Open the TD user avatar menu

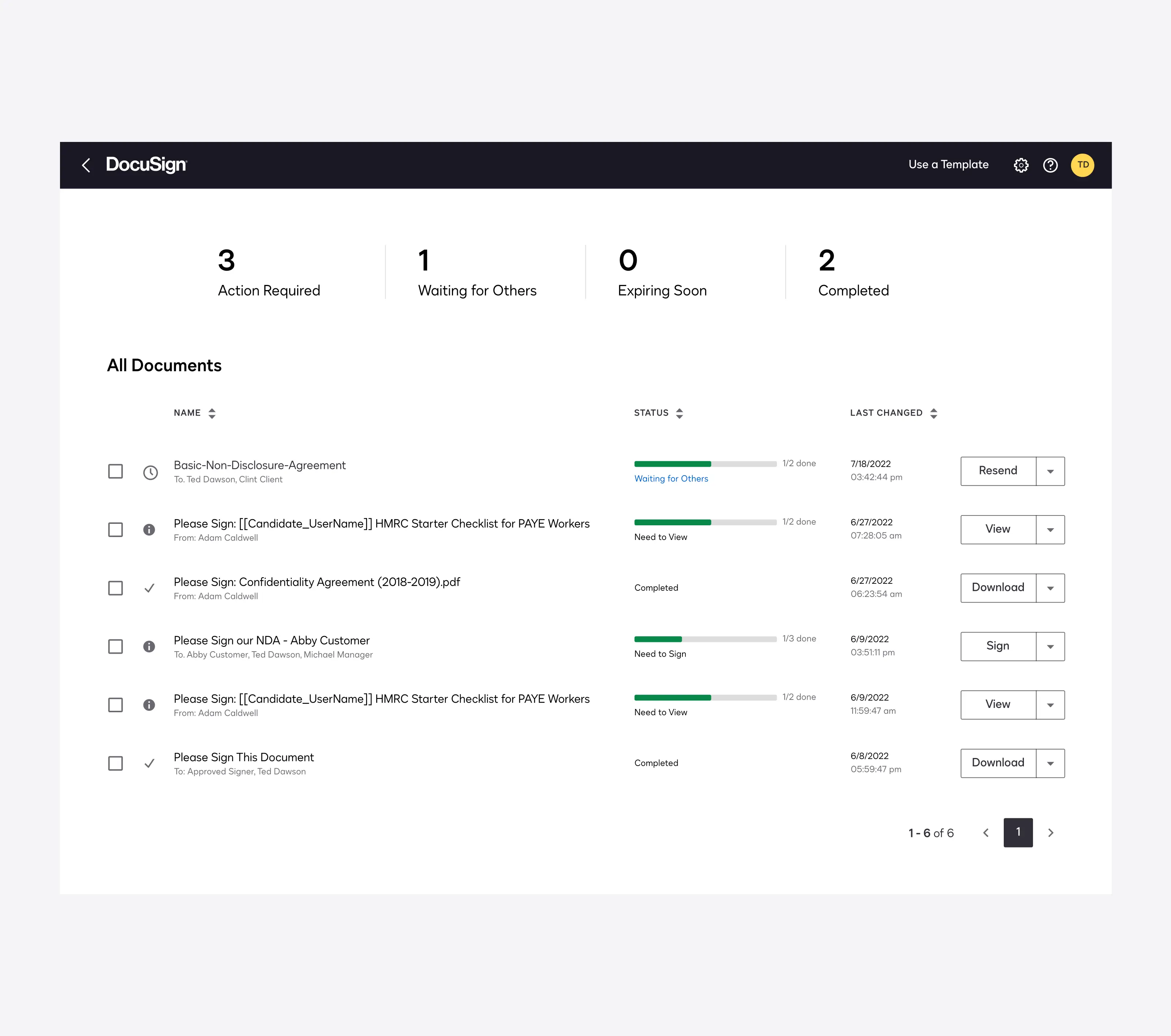click(1082, 165)
